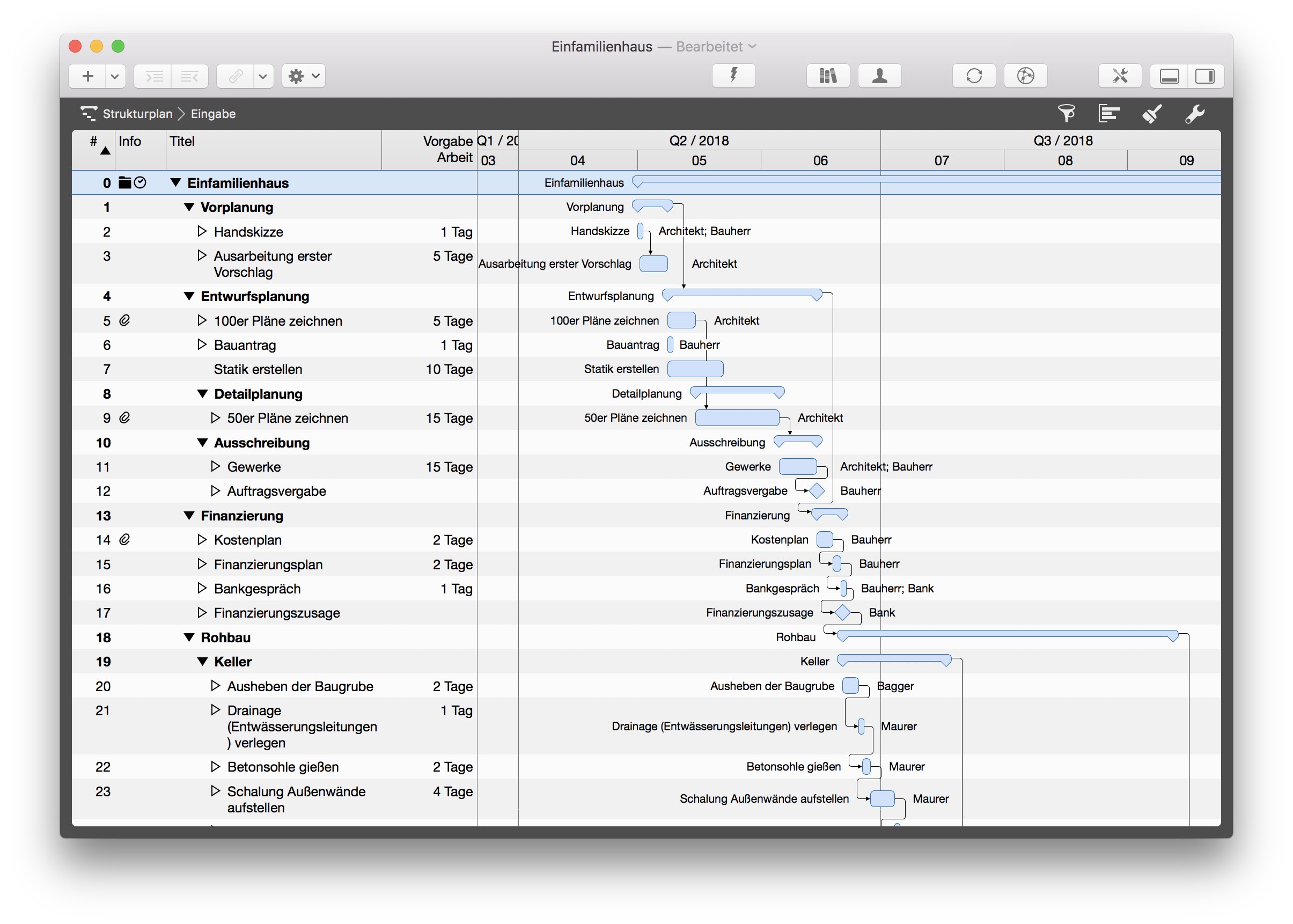Switch to the Eingabe breadcrumb view

[213, 114]
